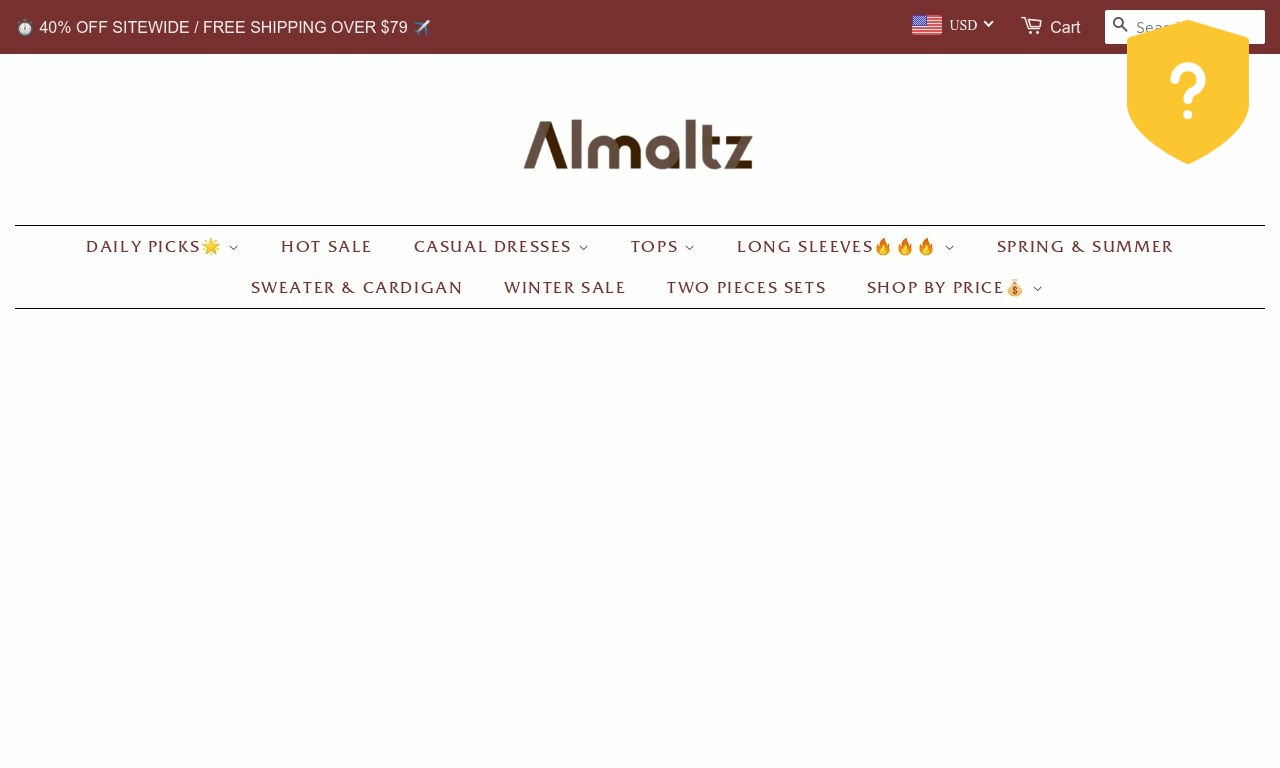Expand the Tops menu chevron
Screen dimensions: 1280x768
pos(690,248)
